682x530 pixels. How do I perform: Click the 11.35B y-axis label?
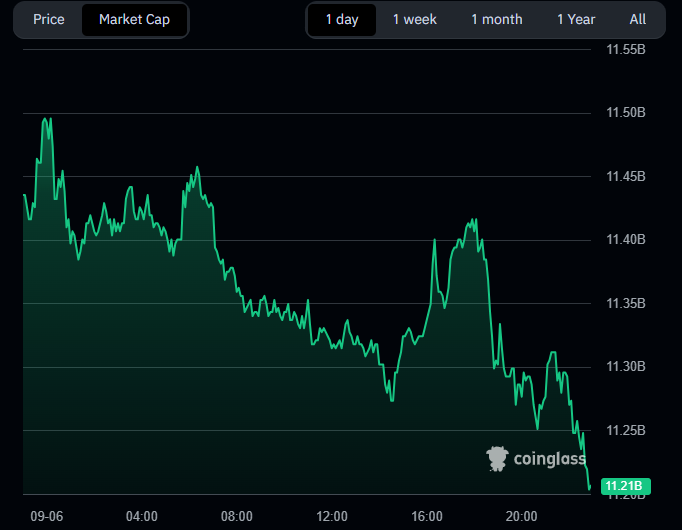(x=627, y=304)
